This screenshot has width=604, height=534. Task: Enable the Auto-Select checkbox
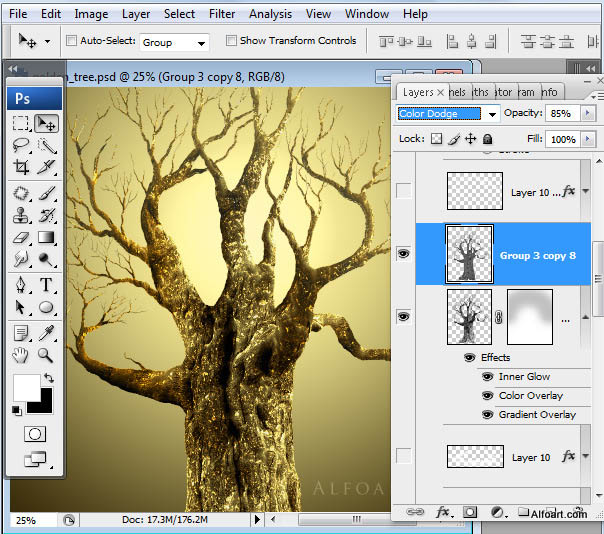click(71, 41)
